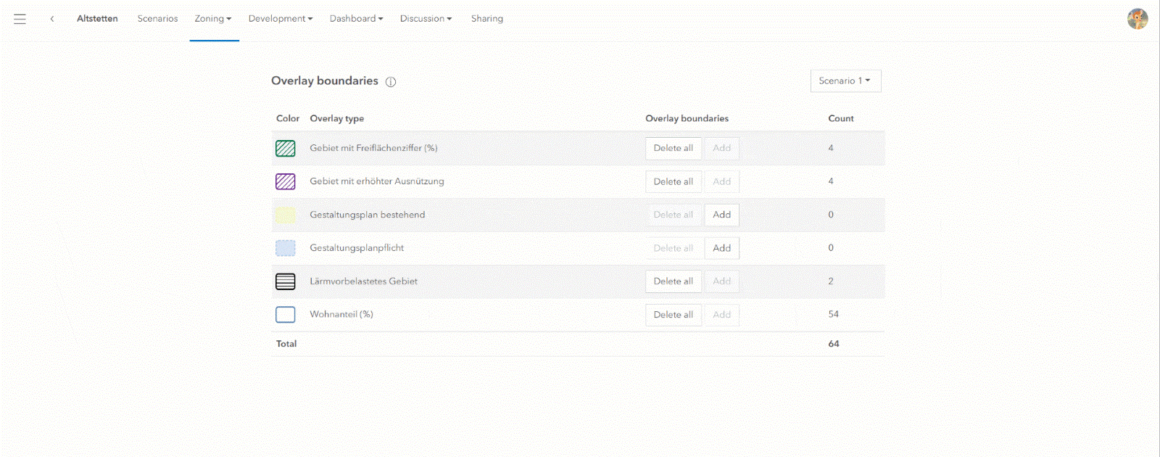Screen dimensions: 1160x457
Task: Click the blue dashed Gestaltungsplanpflicht swatch
Action: point(286,248)
